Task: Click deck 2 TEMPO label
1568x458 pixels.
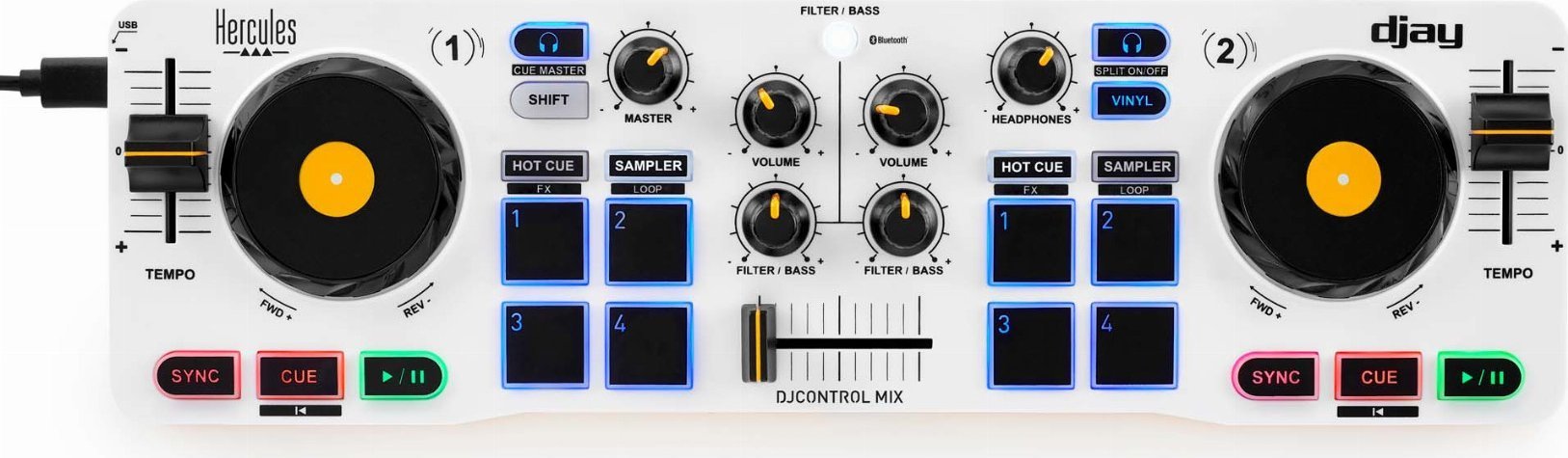Action: pos(1507,274)
